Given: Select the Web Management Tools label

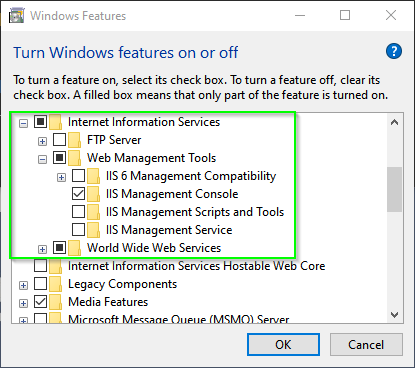Looking at the screenshot, I should coord(152,158).
